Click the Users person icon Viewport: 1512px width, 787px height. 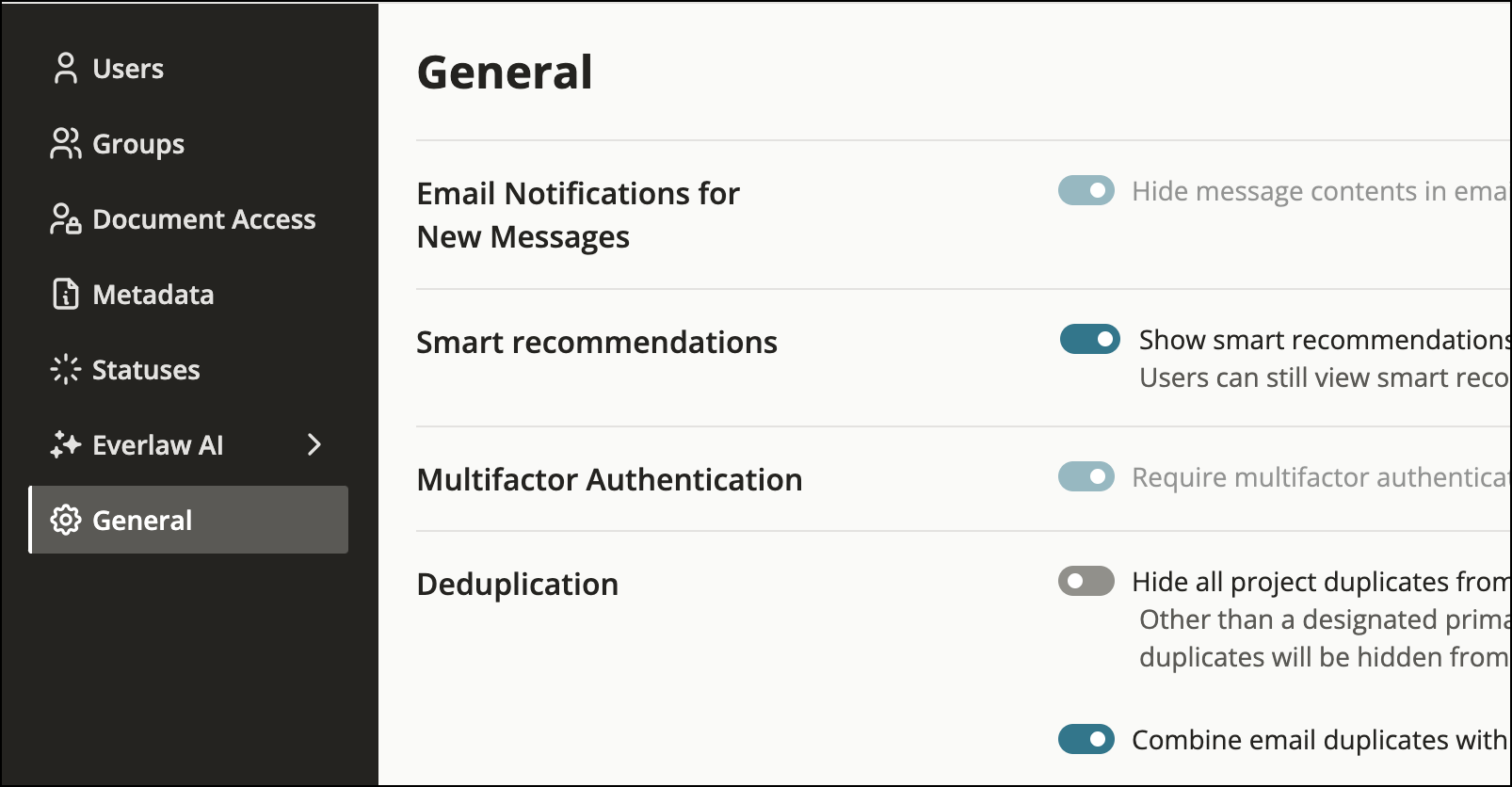(x=65, y=69)
